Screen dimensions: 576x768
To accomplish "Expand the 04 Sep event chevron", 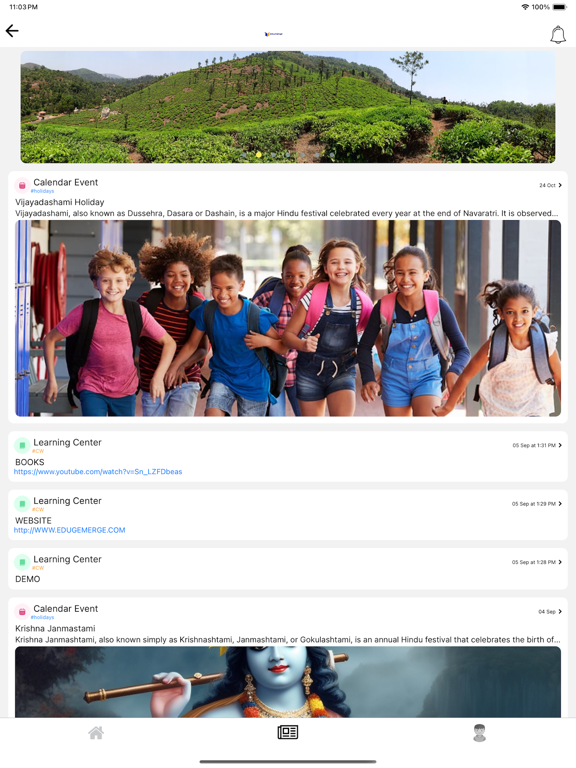I will [x=560, y=611].
